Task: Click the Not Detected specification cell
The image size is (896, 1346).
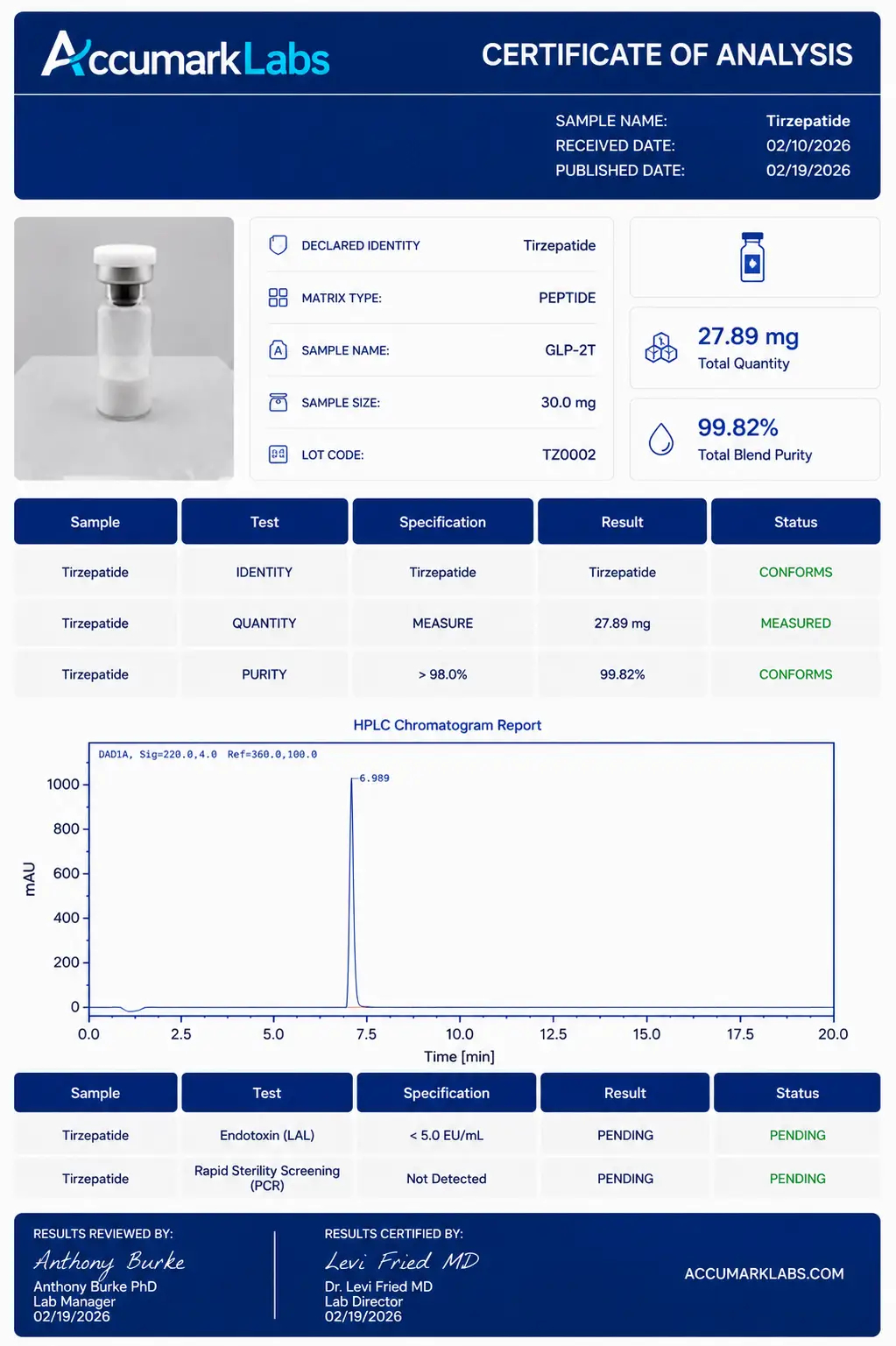Action: (446, 1179)
